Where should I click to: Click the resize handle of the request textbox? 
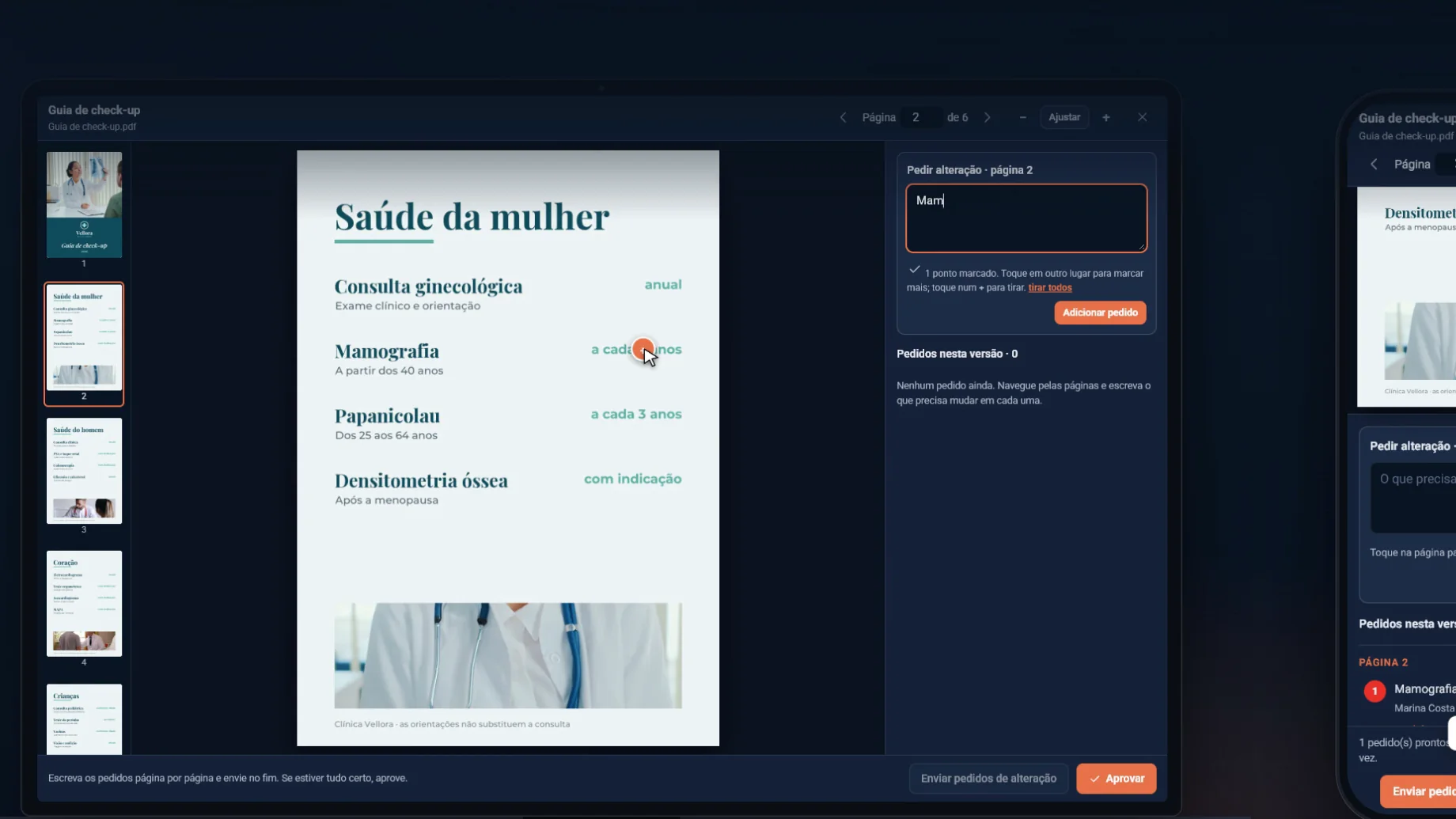(1141, 247)
